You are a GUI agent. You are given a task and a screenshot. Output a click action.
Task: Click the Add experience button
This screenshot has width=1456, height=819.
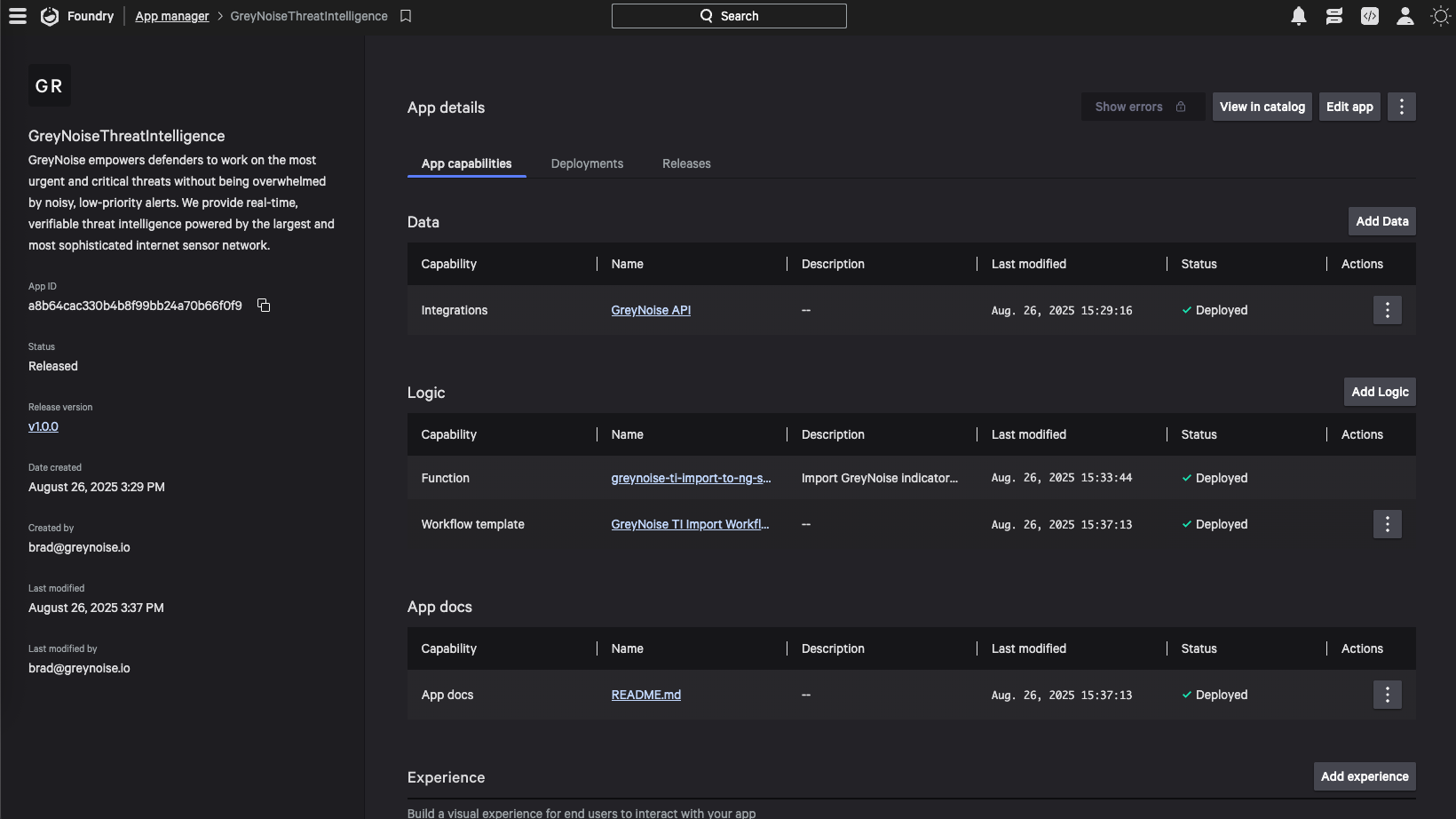[1365, 776]
